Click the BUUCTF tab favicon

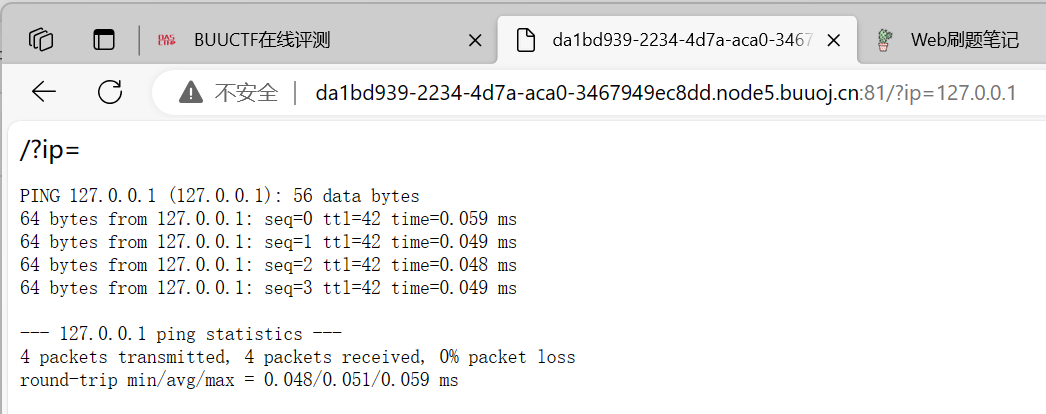(167, 40)
